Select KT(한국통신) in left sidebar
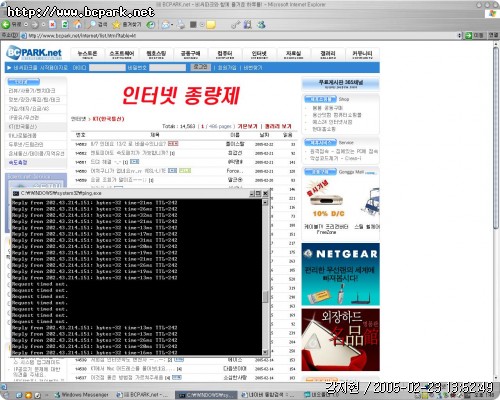 pos(23,127)
